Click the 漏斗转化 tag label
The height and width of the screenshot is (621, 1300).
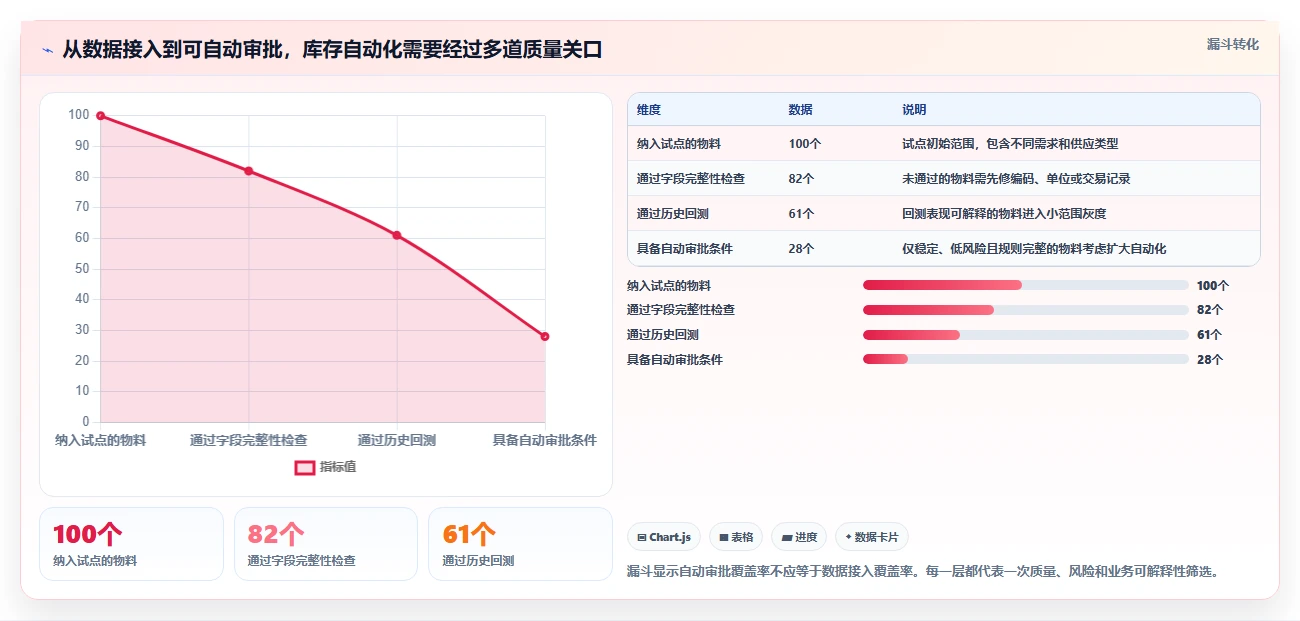(x=1232, y=45)
